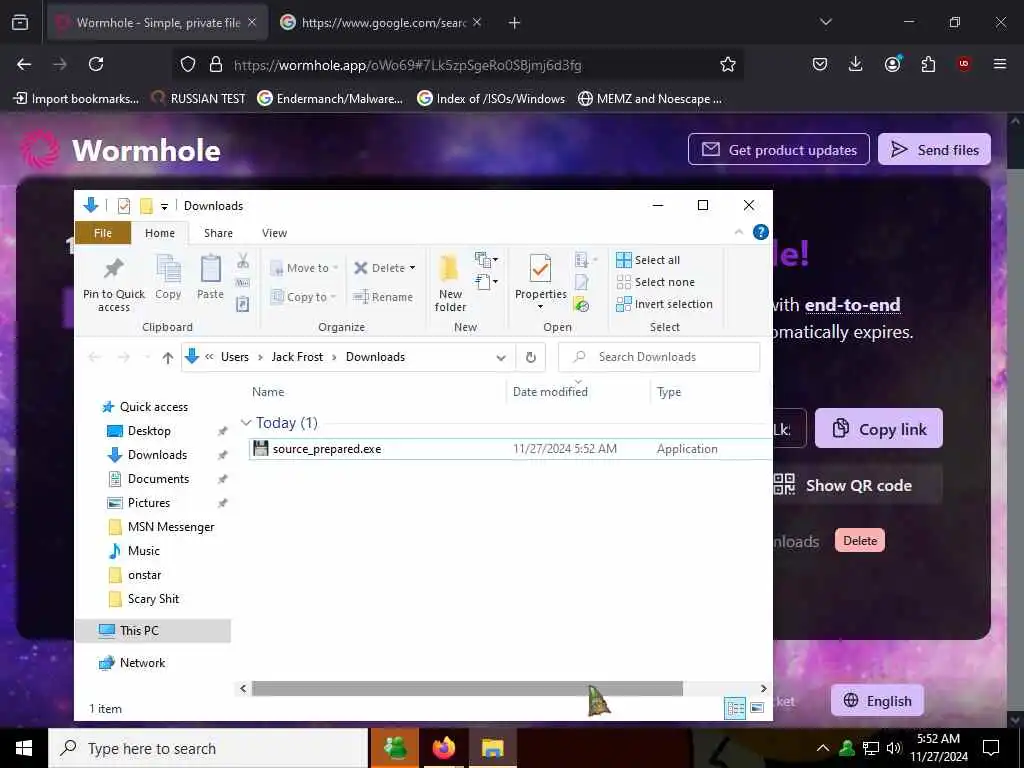The width and height of the screenshot is (1024, 768).
Task: Switch Explorer to Large icons view
Action: (758, 708)
